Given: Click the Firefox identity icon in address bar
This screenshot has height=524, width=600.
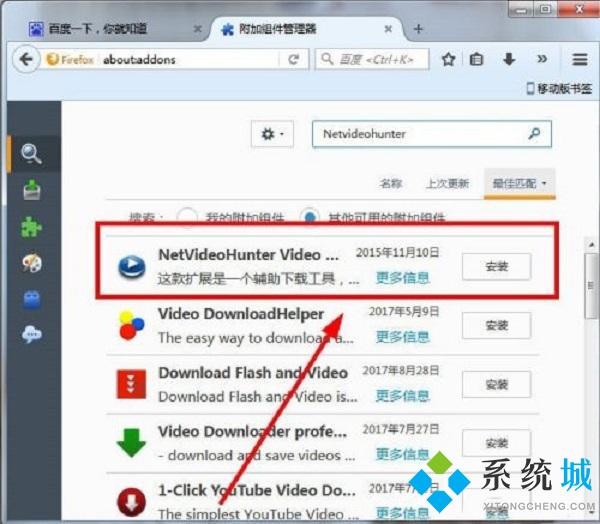Looking at the screenshot, I should pos(69,59).
